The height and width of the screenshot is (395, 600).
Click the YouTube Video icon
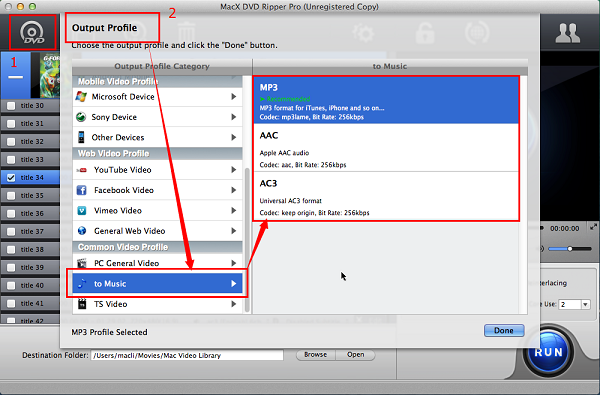[x=82, y=170]
